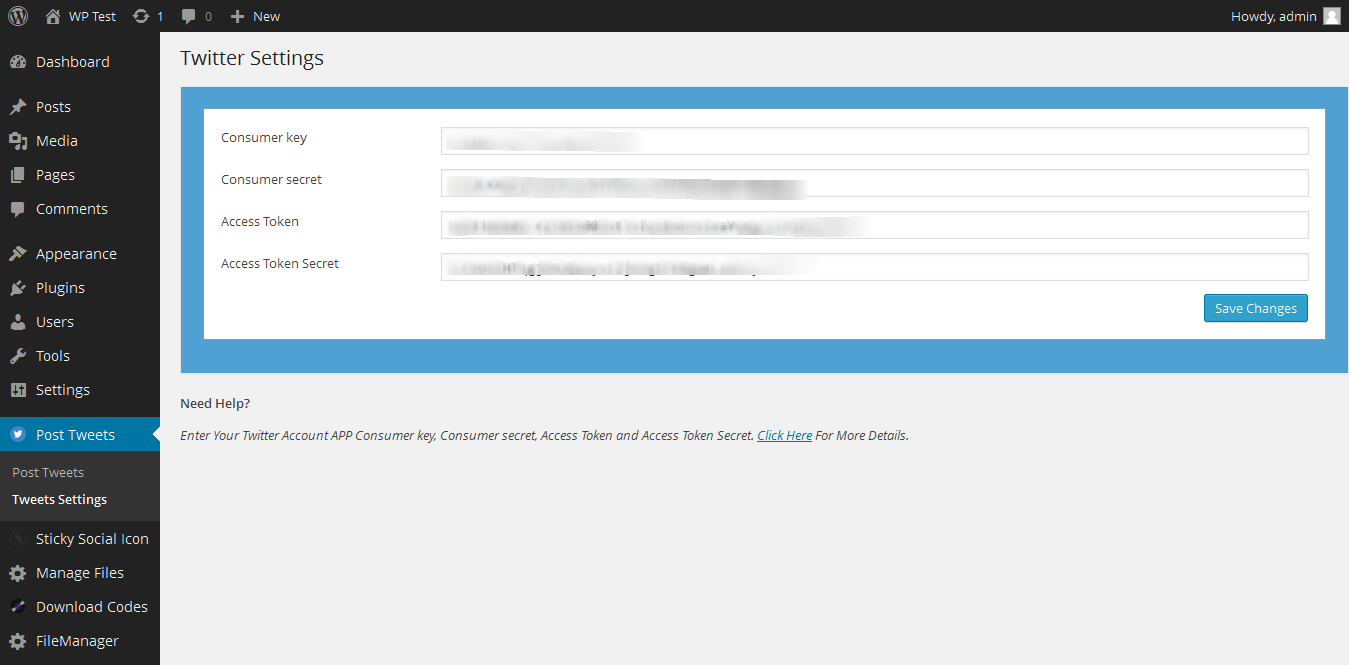
Task: Click the Dashboard gauge icon
Action: coord(18,62)
